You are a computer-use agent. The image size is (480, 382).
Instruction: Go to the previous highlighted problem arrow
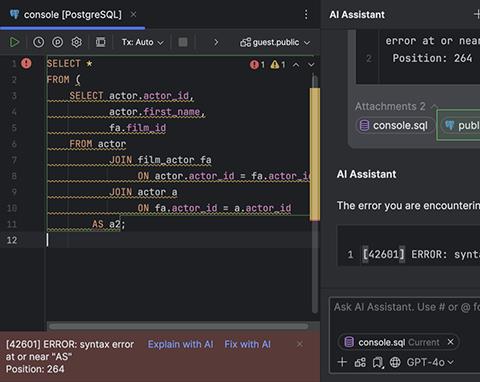point(296,65)
